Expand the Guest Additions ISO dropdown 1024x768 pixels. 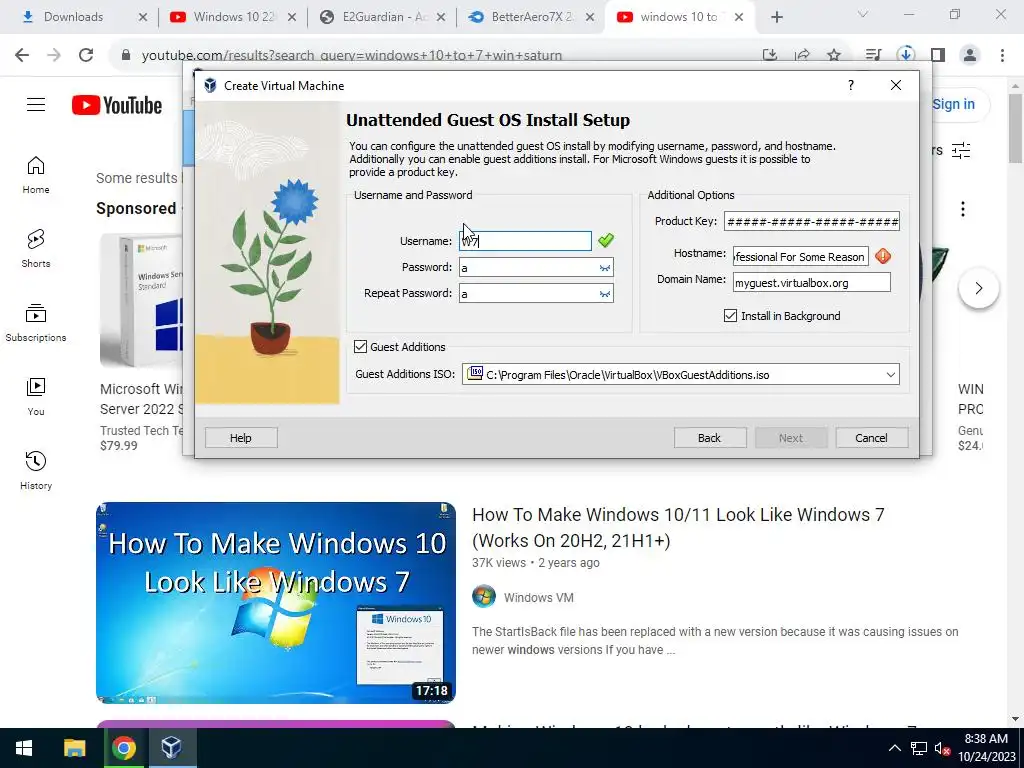tap(890, 375)
